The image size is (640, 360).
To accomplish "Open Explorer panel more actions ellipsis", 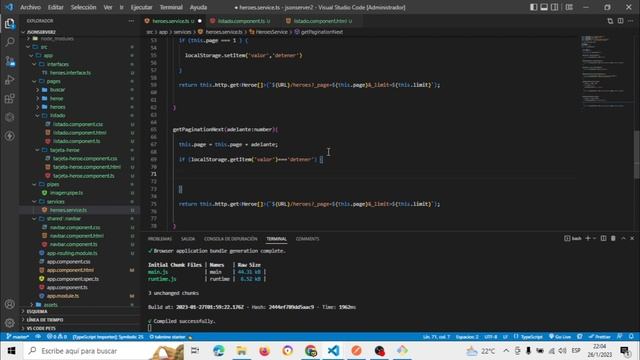I will tap(131, 21).
